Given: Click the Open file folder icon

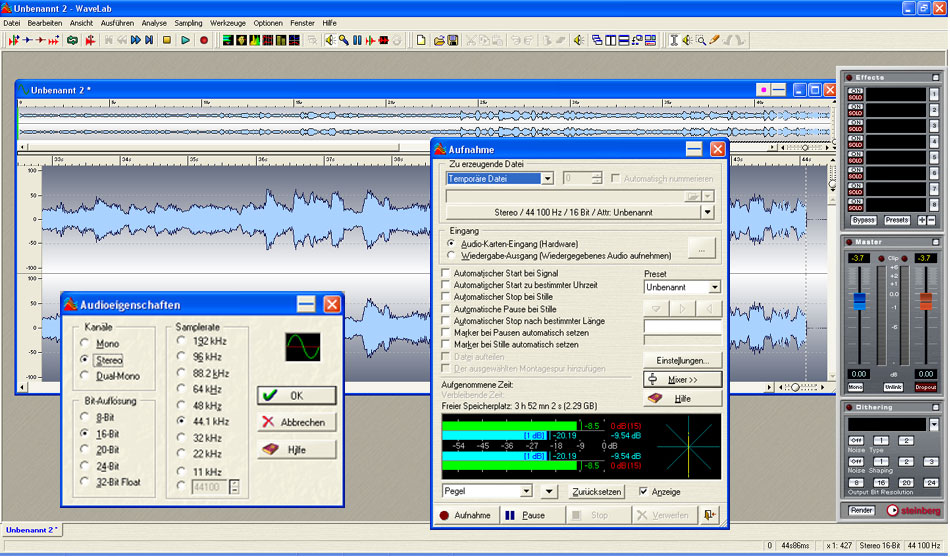Looking at the screenshot, I should pyautogui.click(x=439, y=40).
